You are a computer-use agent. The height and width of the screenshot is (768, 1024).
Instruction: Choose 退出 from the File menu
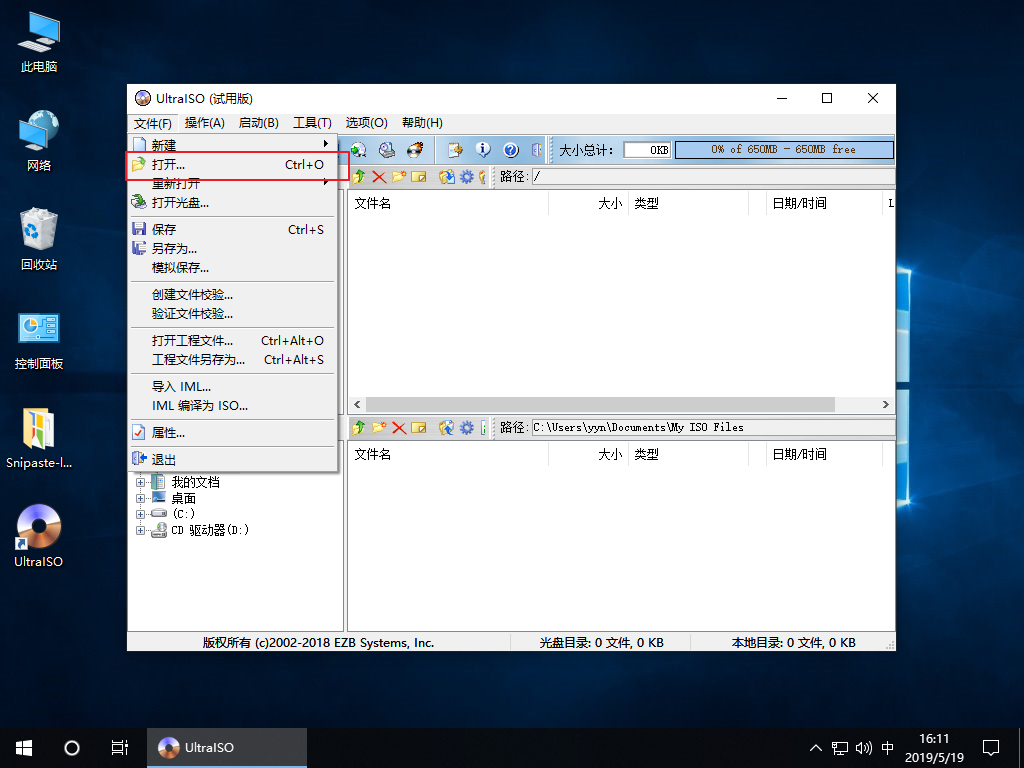[232, 460]
